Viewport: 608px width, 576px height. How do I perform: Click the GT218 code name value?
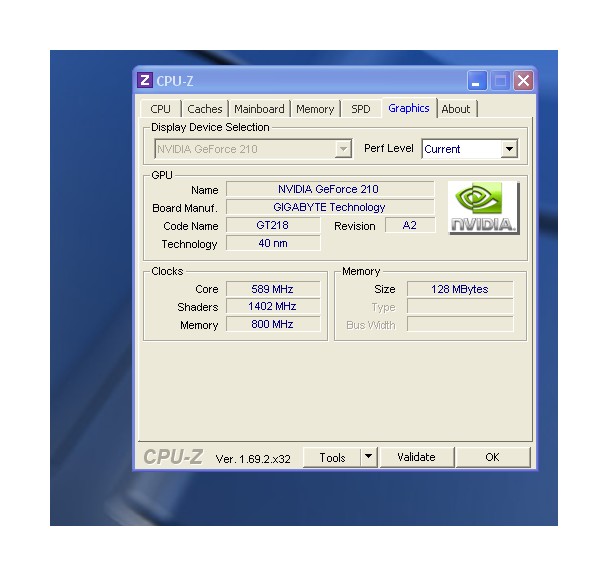[273, 225]
